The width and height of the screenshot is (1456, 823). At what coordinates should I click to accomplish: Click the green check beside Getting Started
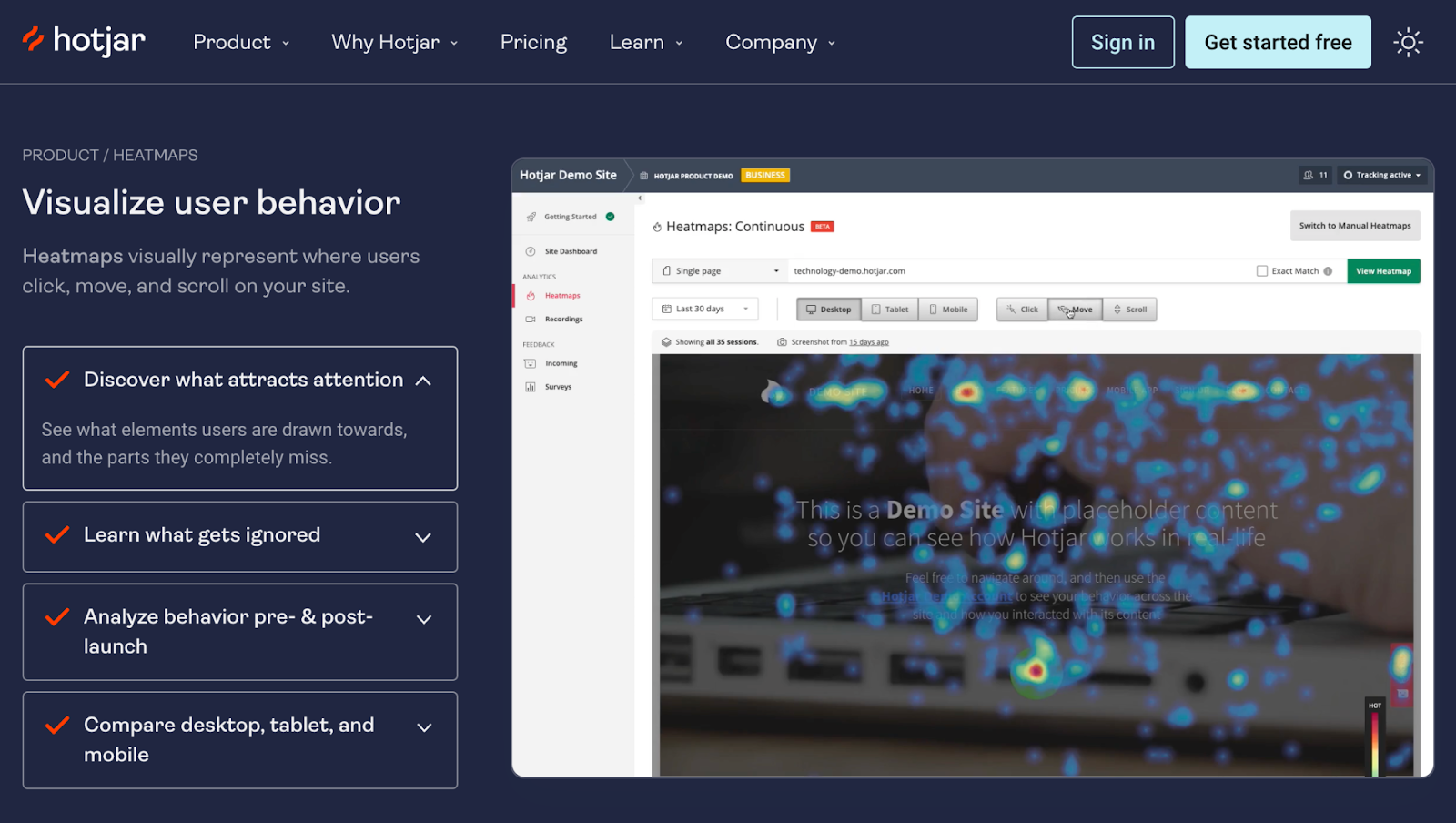pos(610,217)
